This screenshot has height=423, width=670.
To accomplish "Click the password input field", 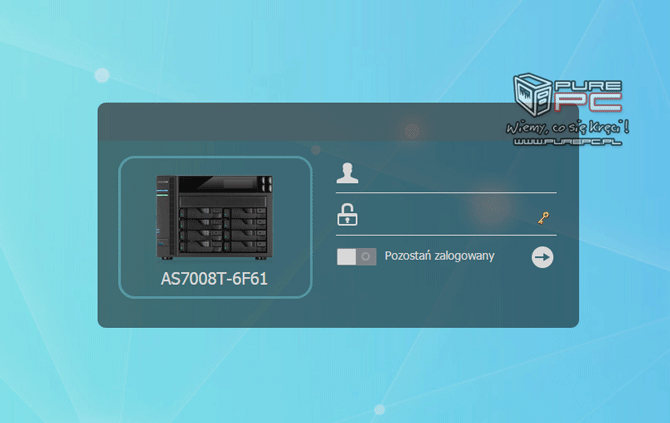I will 448,216.
